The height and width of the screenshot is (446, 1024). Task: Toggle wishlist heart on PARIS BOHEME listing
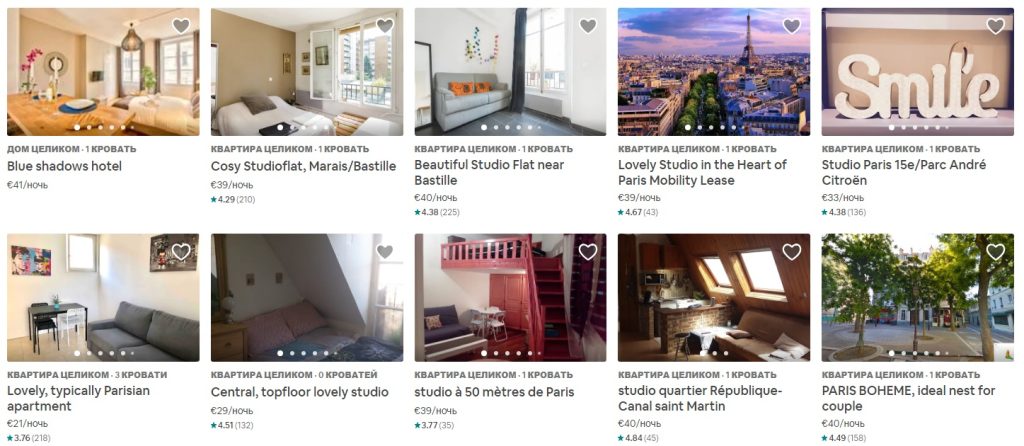pos(995,252)
